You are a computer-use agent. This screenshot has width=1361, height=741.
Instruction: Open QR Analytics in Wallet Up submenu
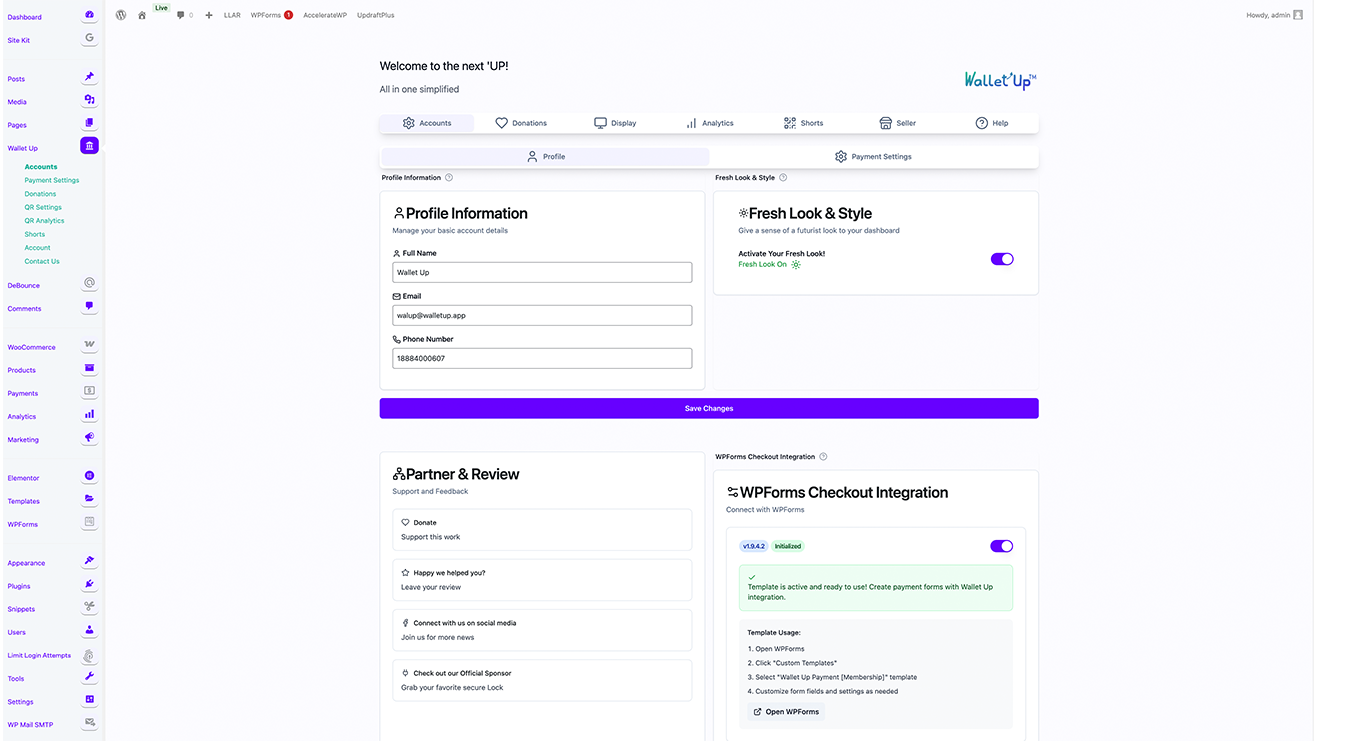44,221
